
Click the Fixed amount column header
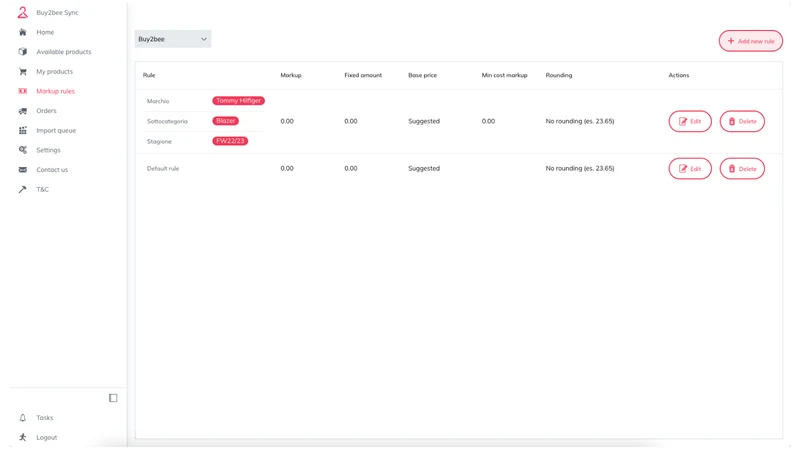[x=363, y=75]
